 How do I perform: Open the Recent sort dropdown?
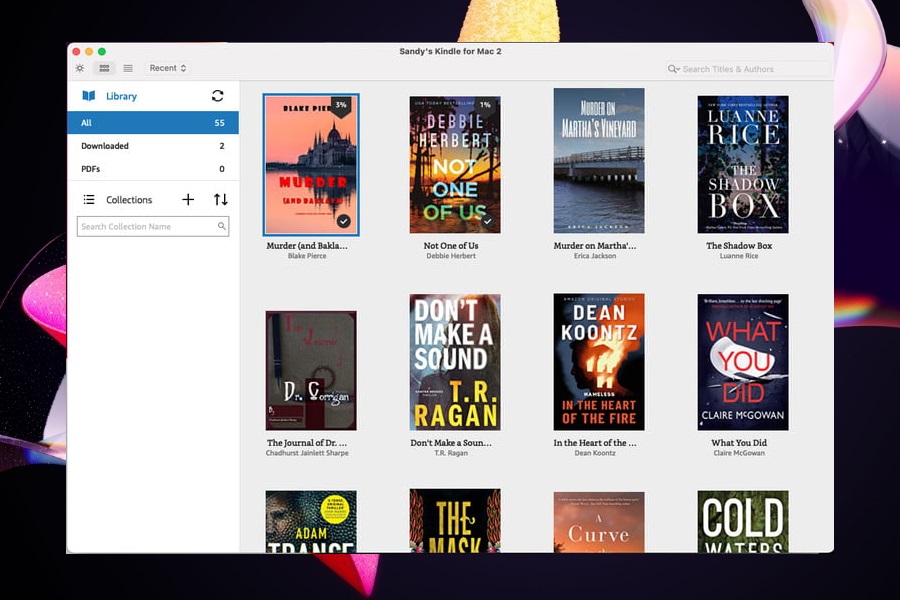tap(165, 68)
